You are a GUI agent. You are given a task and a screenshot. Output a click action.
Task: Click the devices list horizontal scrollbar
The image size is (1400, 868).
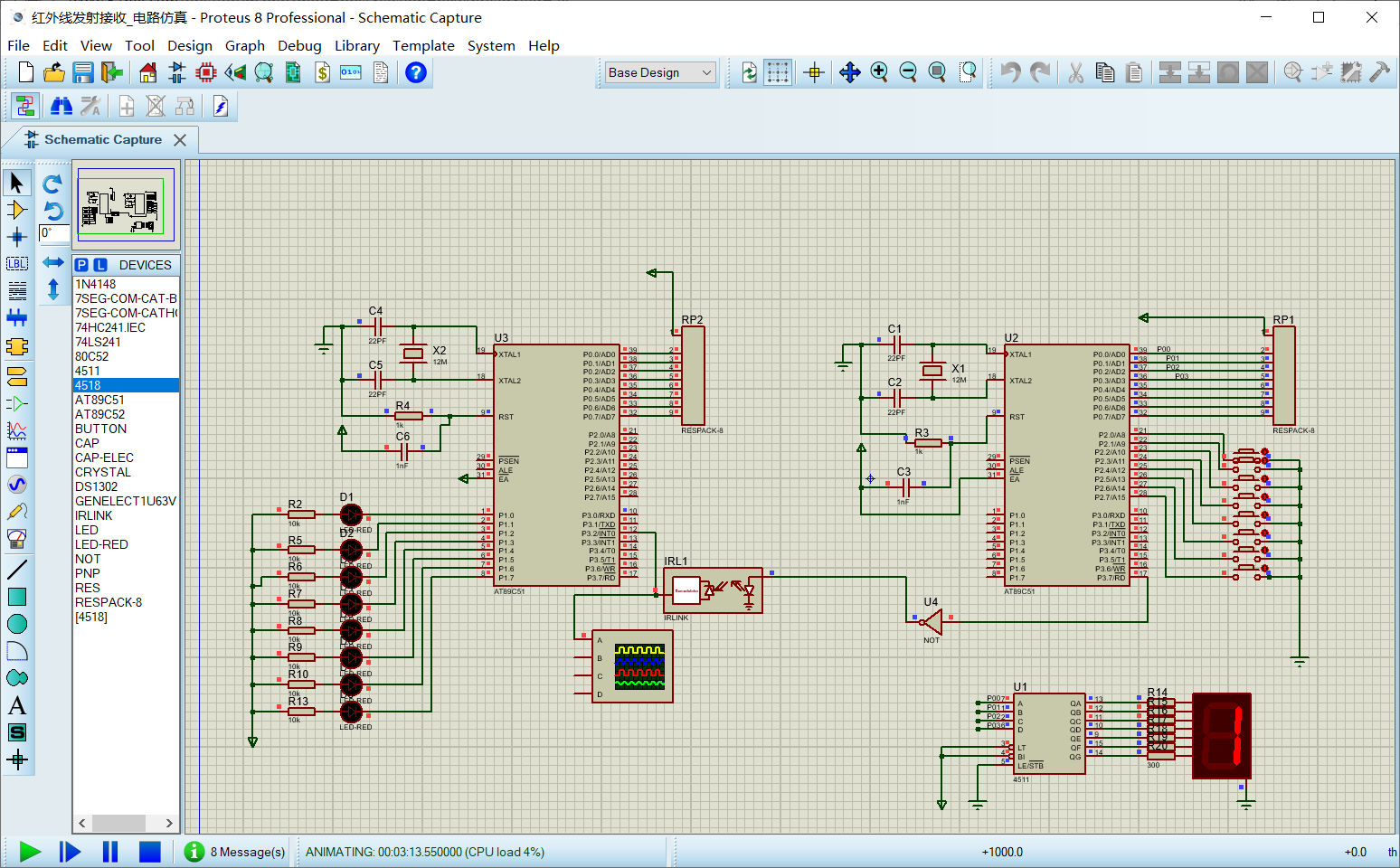click(x=126, y=823)
